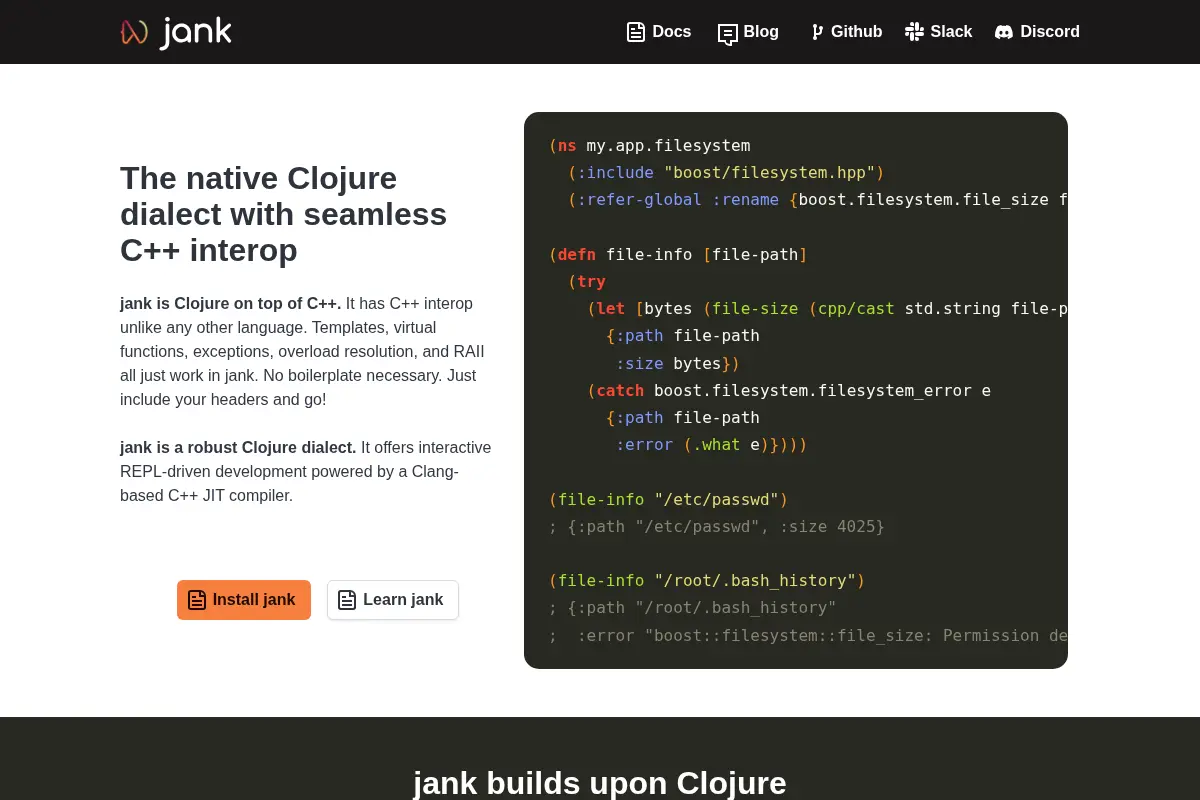The image size is (1200, 800).
Task: Go to the Github link
Action: click(846, 32)
